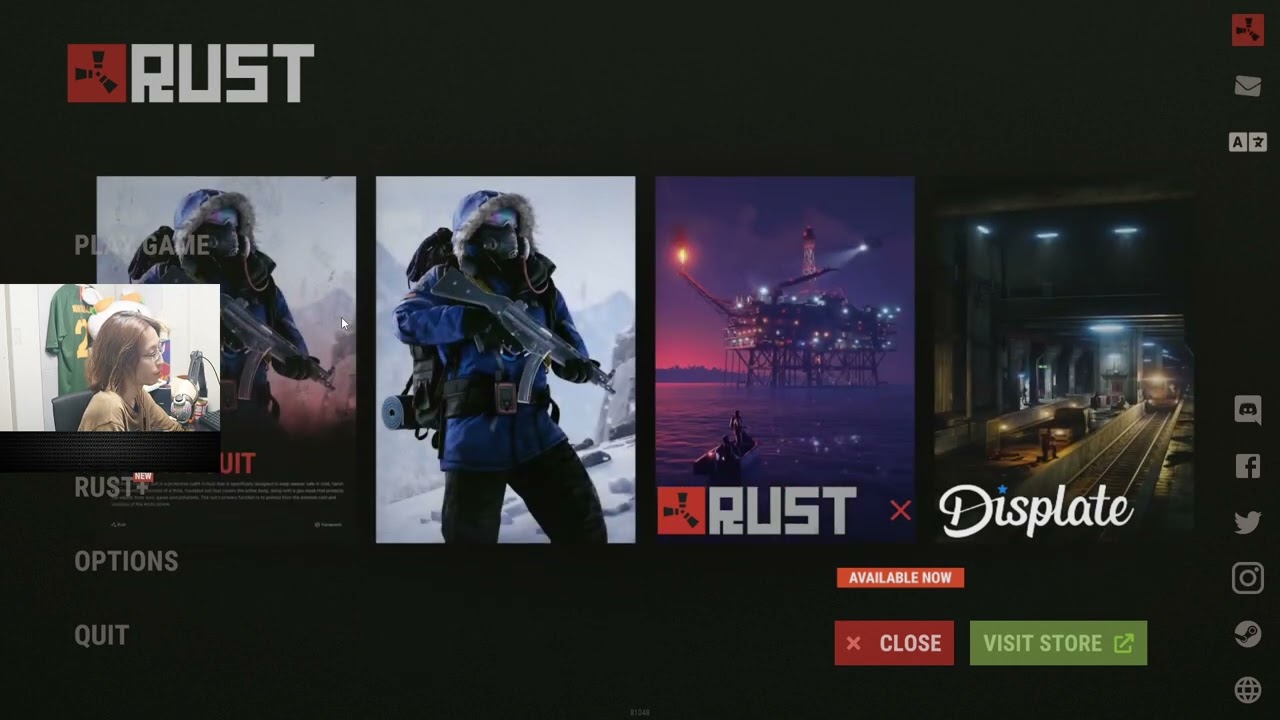Open the Twitter link icon
Image resolution: width=1280 pixels, height=720 pixels.
[x=1248, y=522]
